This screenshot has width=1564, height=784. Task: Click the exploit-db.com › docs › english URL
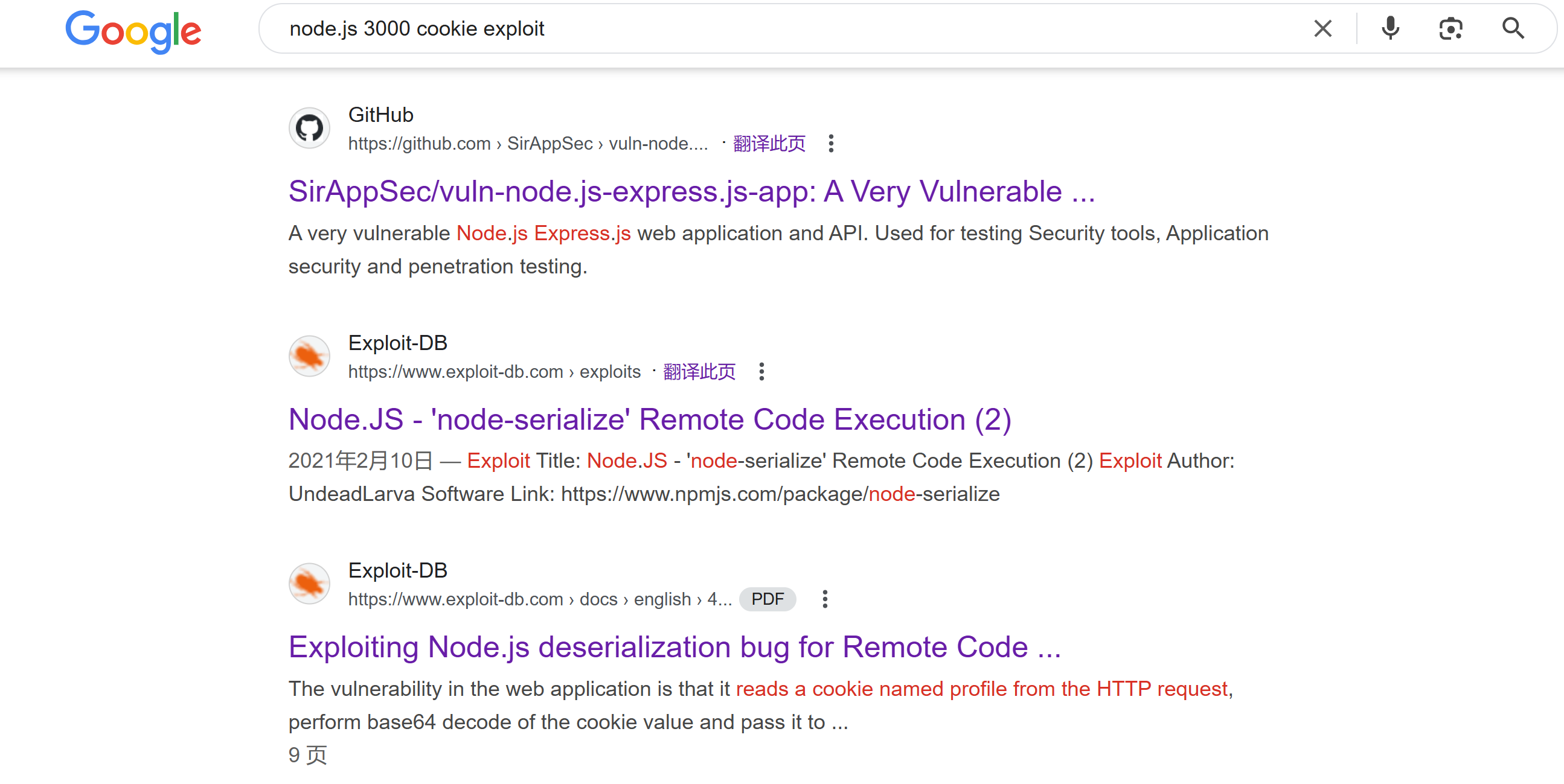(540, 599)
